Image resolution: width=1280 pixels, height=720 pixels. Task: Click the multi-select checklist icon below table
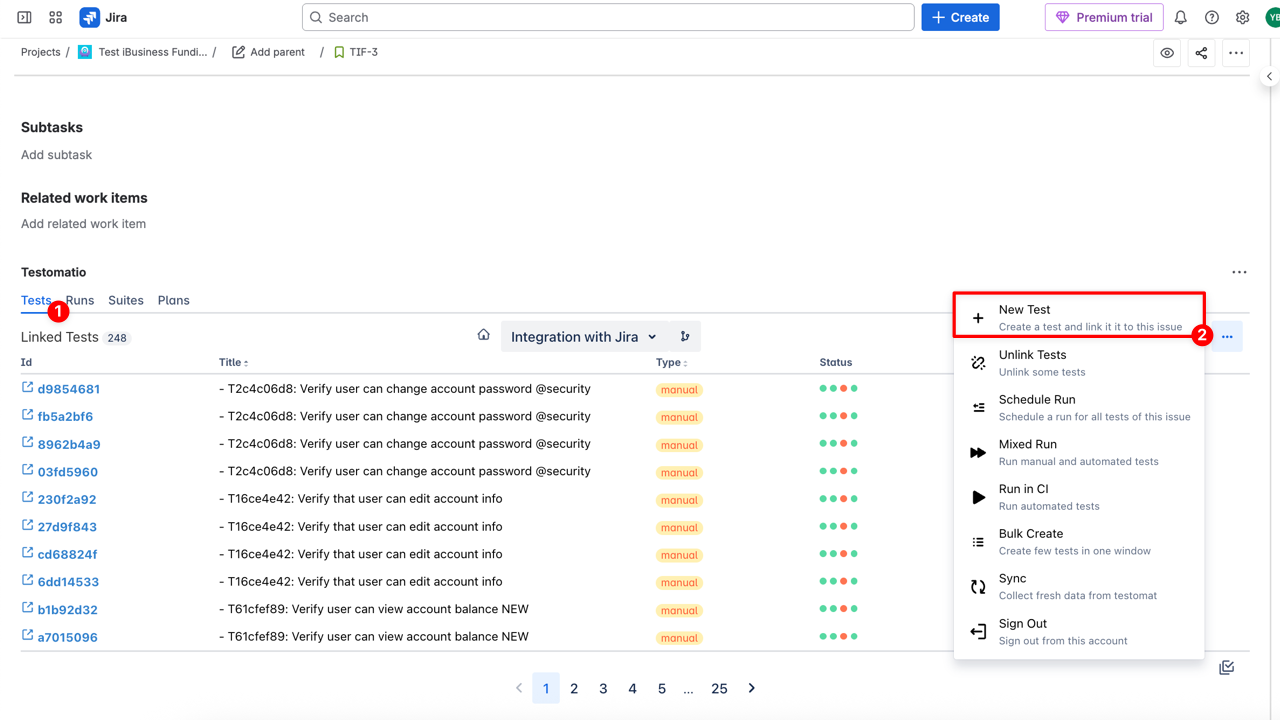(x=1226, y=668)
